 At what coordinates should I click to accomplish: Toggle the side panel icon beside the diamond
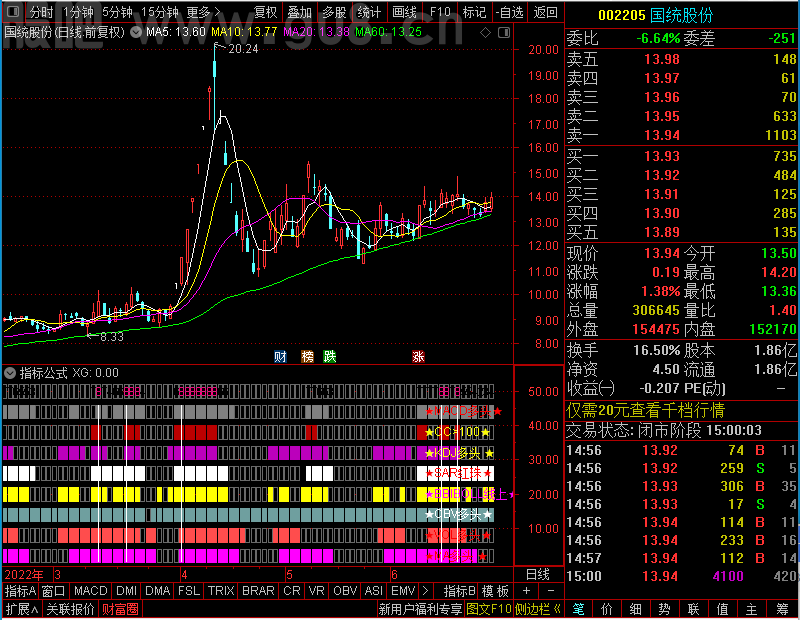(x=504, y=33)
